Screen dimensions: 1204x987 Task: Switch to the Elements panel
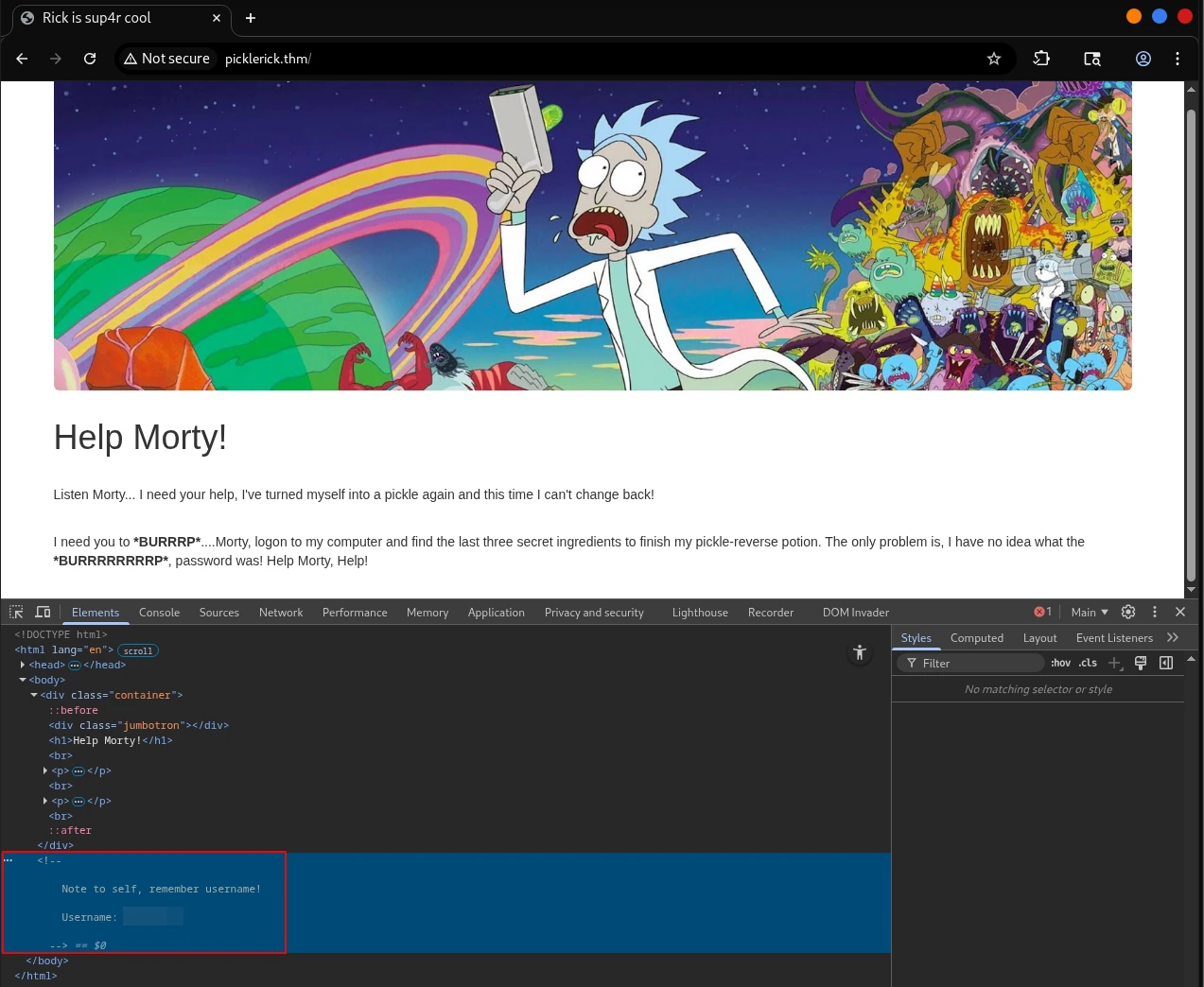96,613
